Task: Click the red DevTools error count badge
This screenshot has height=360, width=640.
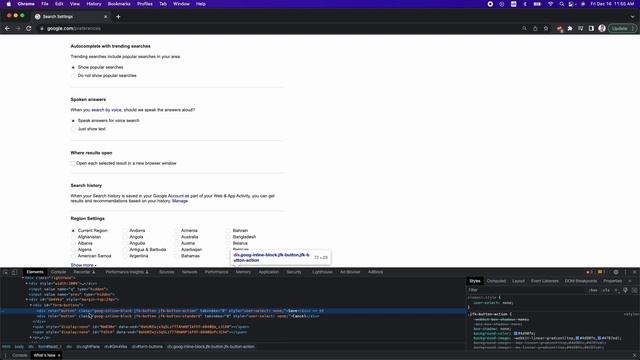Action: (x=589, y=272)
